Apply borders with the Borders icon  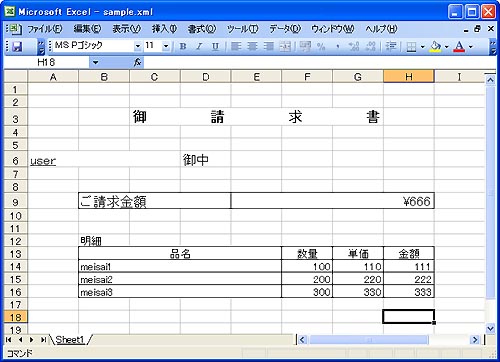[x=411, y=47]
